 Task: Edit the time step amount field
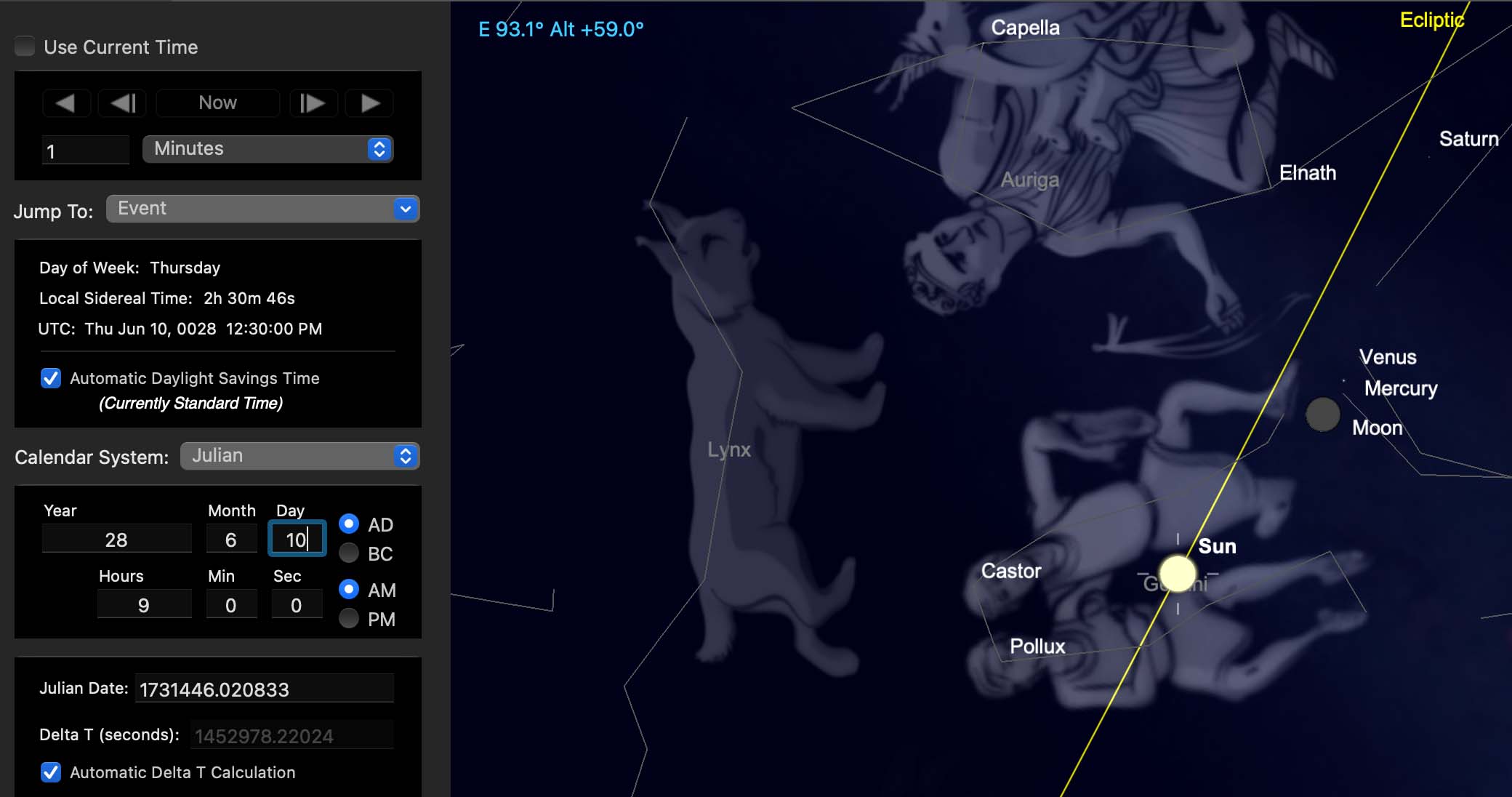coord(85,151)
